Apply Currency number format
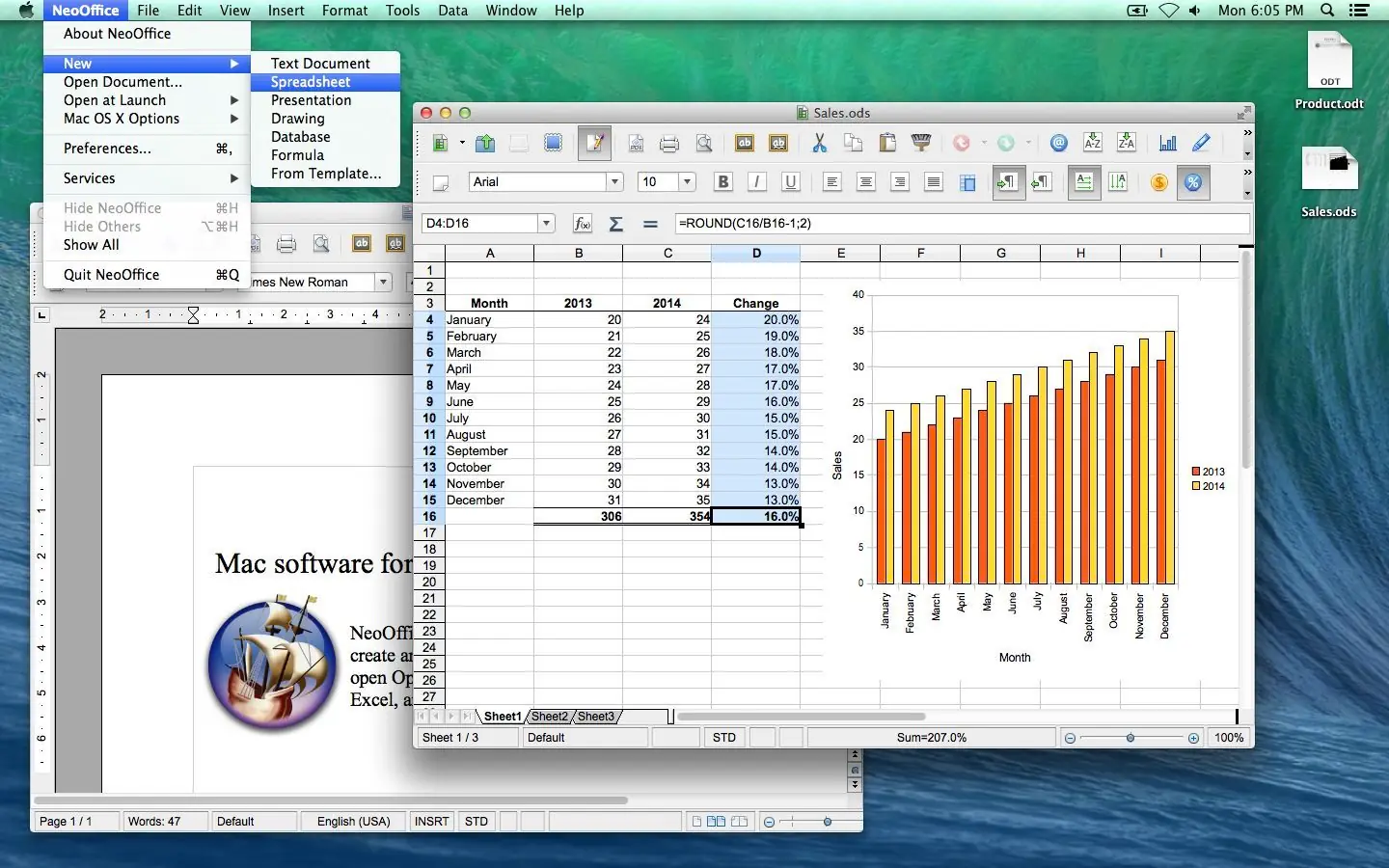The image size is (1389, 868). [1159, 182]
